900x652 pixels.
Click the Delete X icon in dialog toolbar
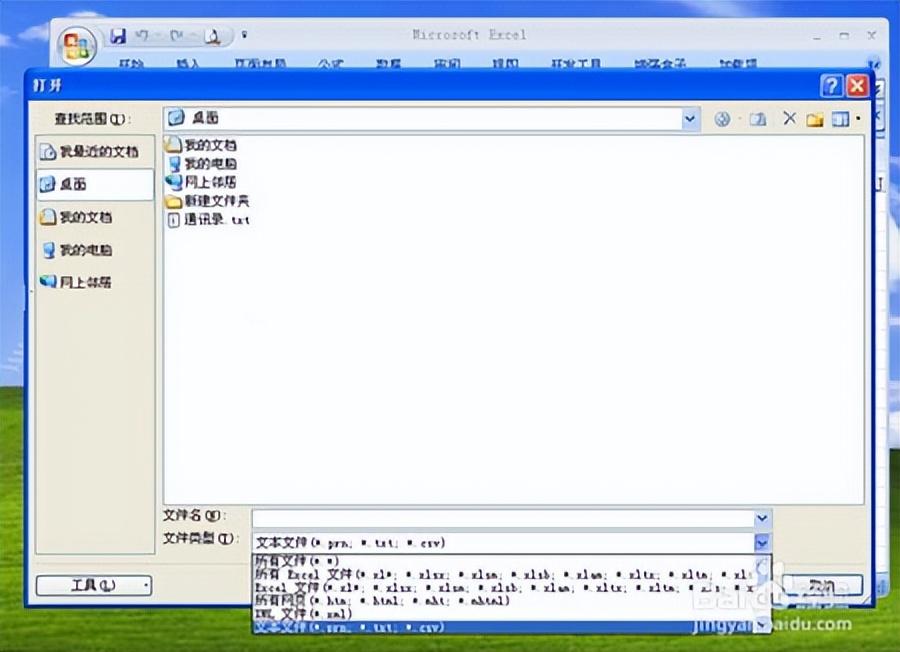click(x=789, y=118)
